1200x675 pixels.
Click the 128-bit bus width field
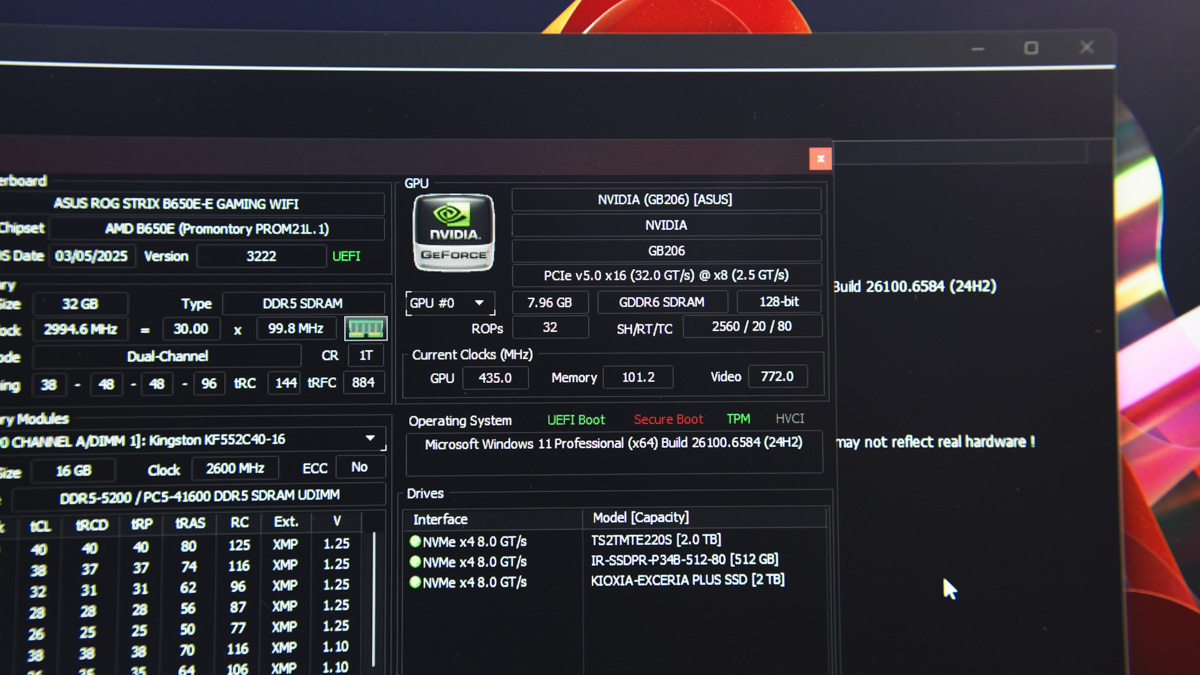pos(779,301)
